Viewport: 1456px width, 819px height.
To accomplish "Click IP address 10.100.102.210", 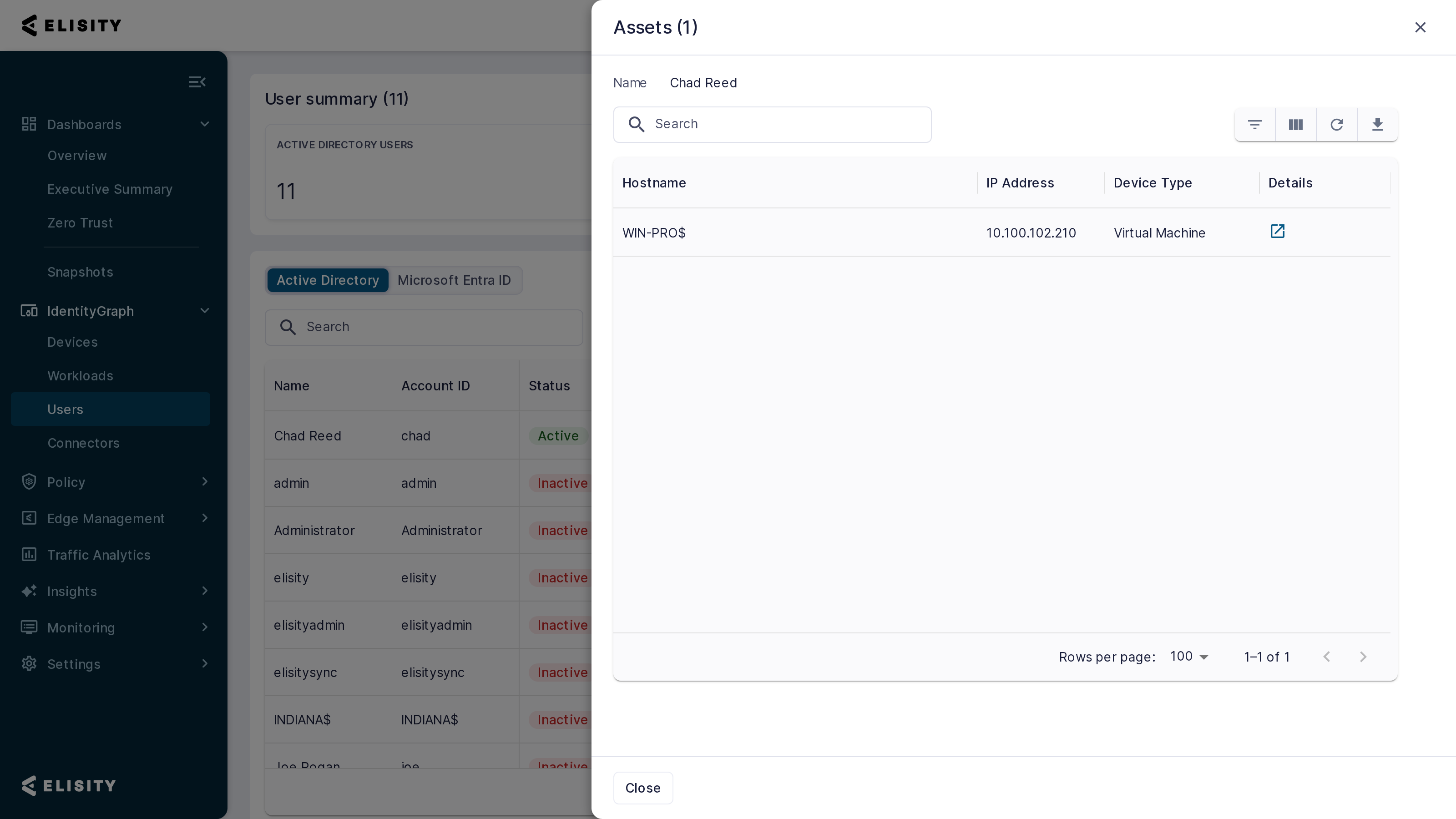I will pos(1031,233).
